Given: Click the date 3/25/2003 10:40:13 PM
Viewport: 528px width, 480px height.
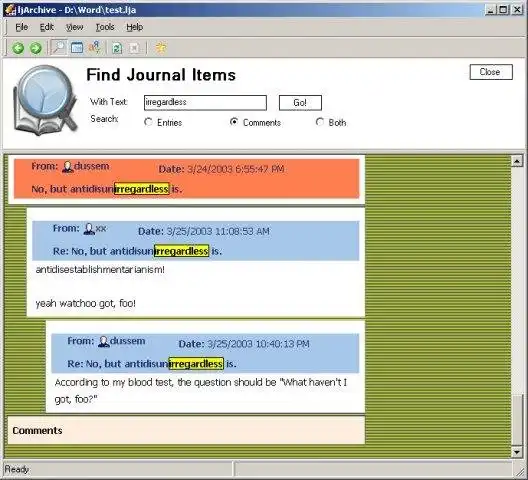Looking at the screenshot, I should [258, 344].
